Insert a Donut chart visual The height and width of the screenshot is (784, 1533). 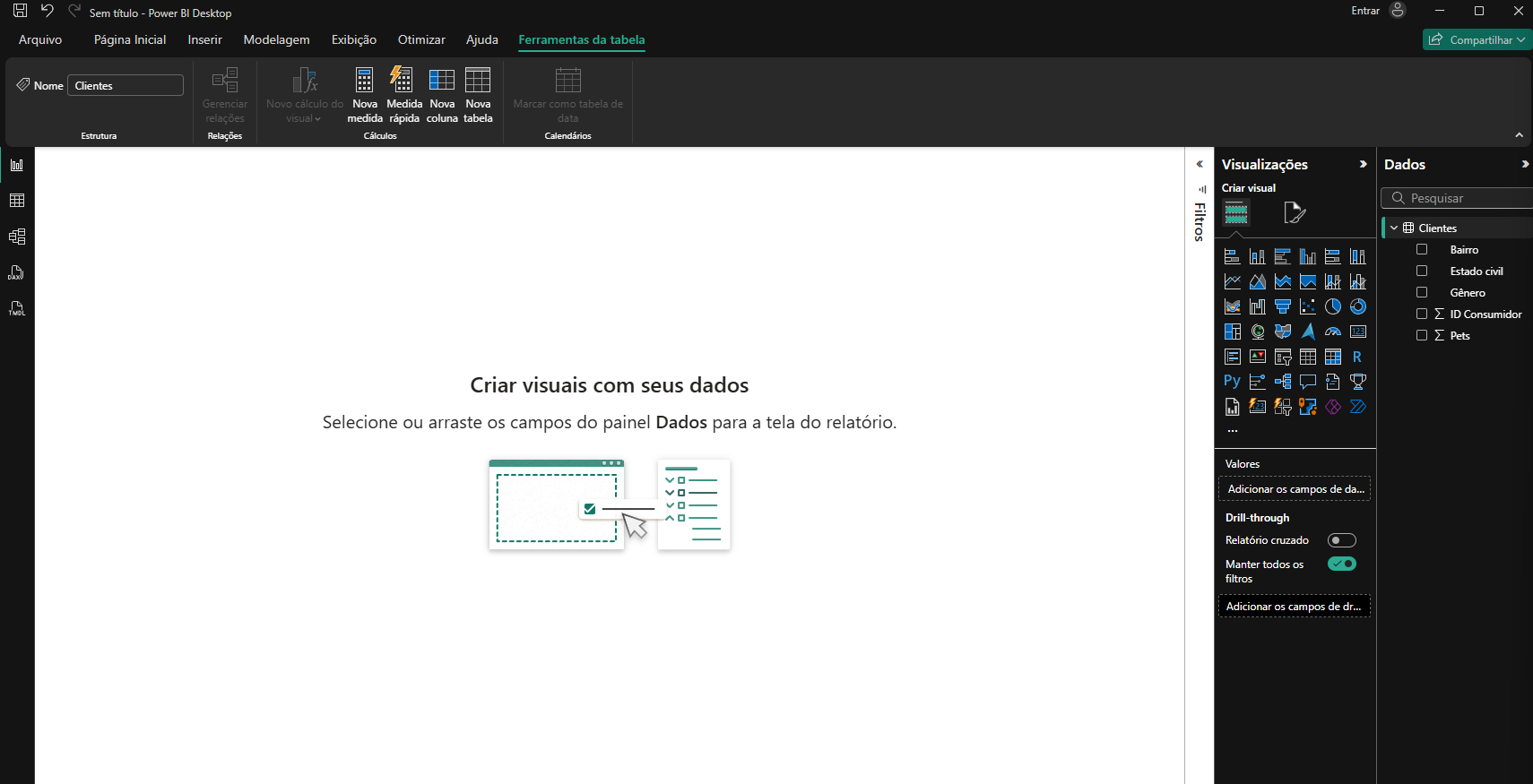[x=1358, y=306]
